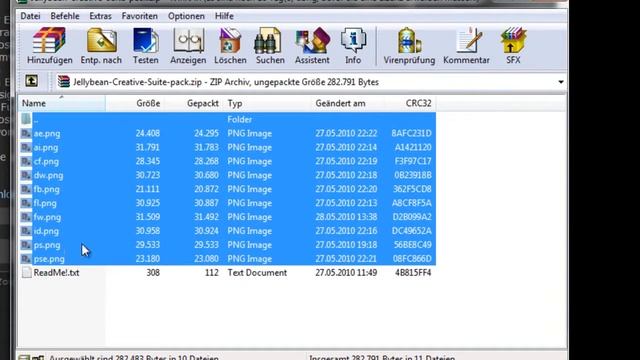Click the Folder type text in the top row
This screenshot has height=360, width=640.
(x=240, y=119)
